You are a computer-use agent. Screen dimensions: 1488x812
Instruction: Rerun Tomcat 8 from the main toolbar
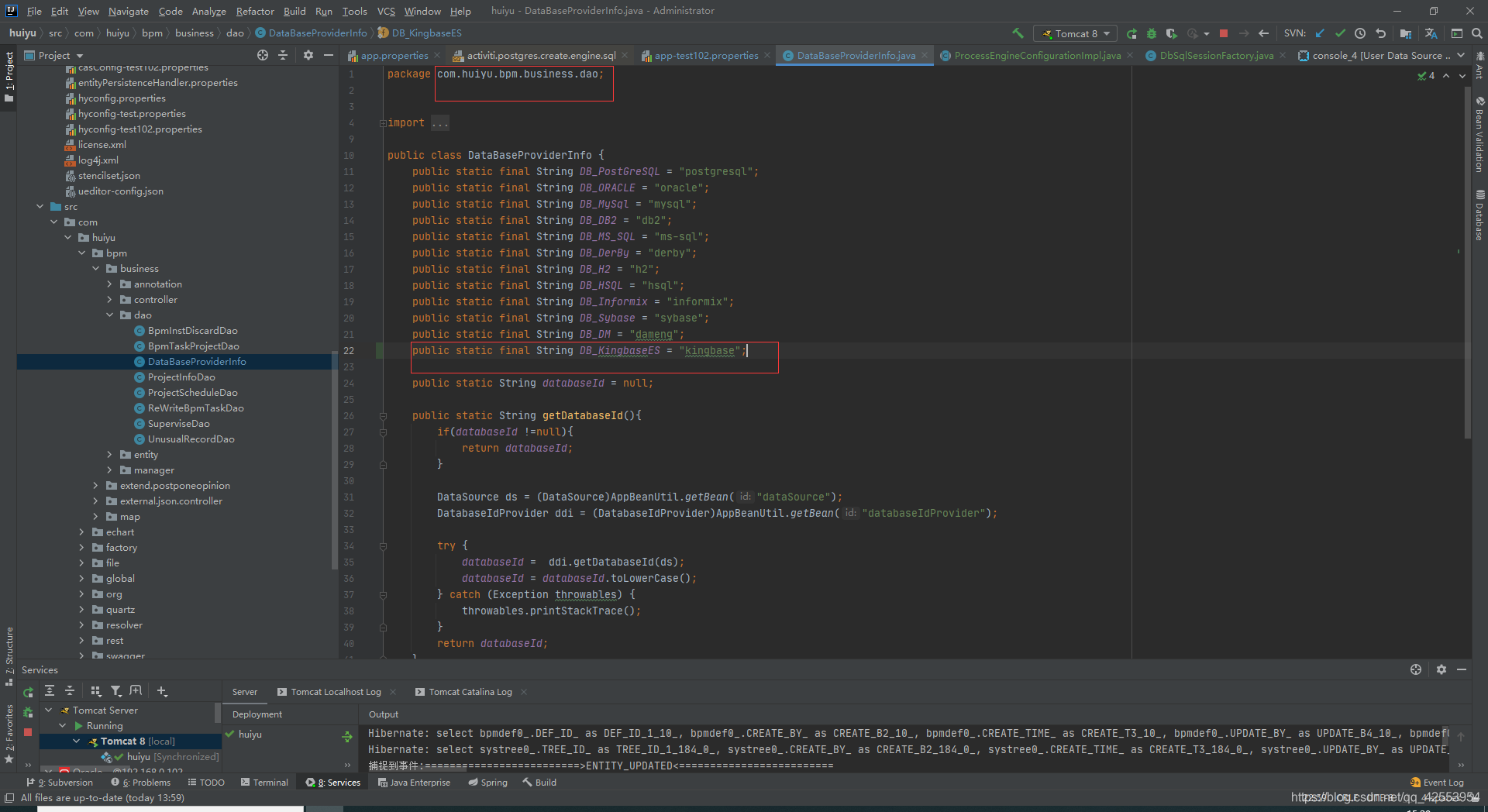click(1131, 33)
